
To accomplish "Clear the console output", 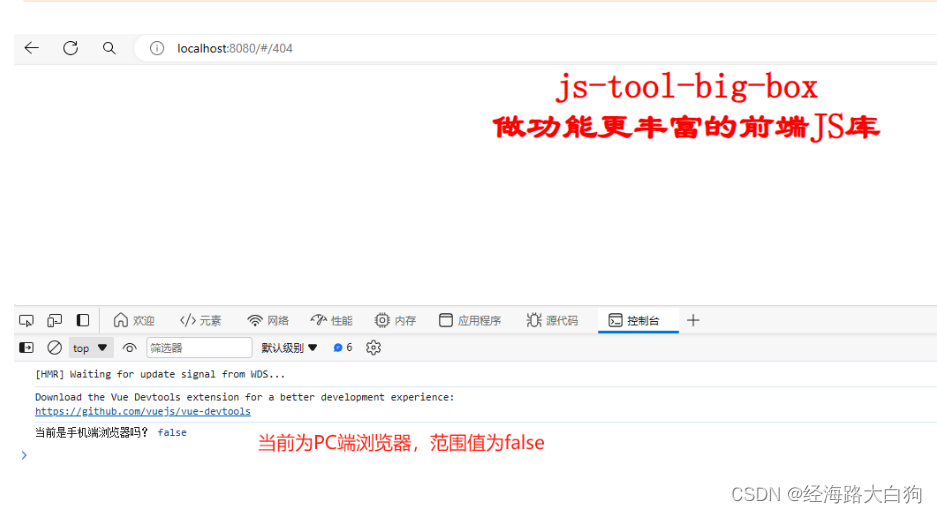I will click(x=55, y=348).
